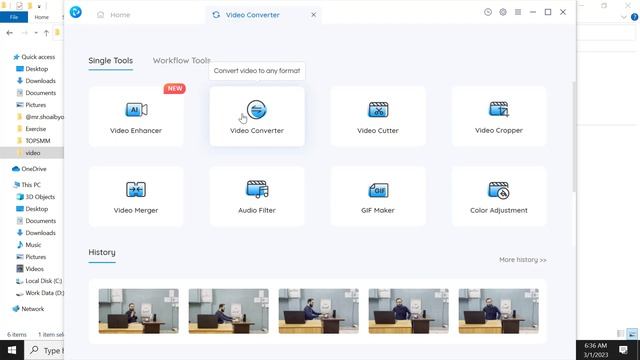Image resolution: width=640 pixels, height=360 pixels.
Task: Open the third history video thumbnail
Action: click(x=319, y=311)
